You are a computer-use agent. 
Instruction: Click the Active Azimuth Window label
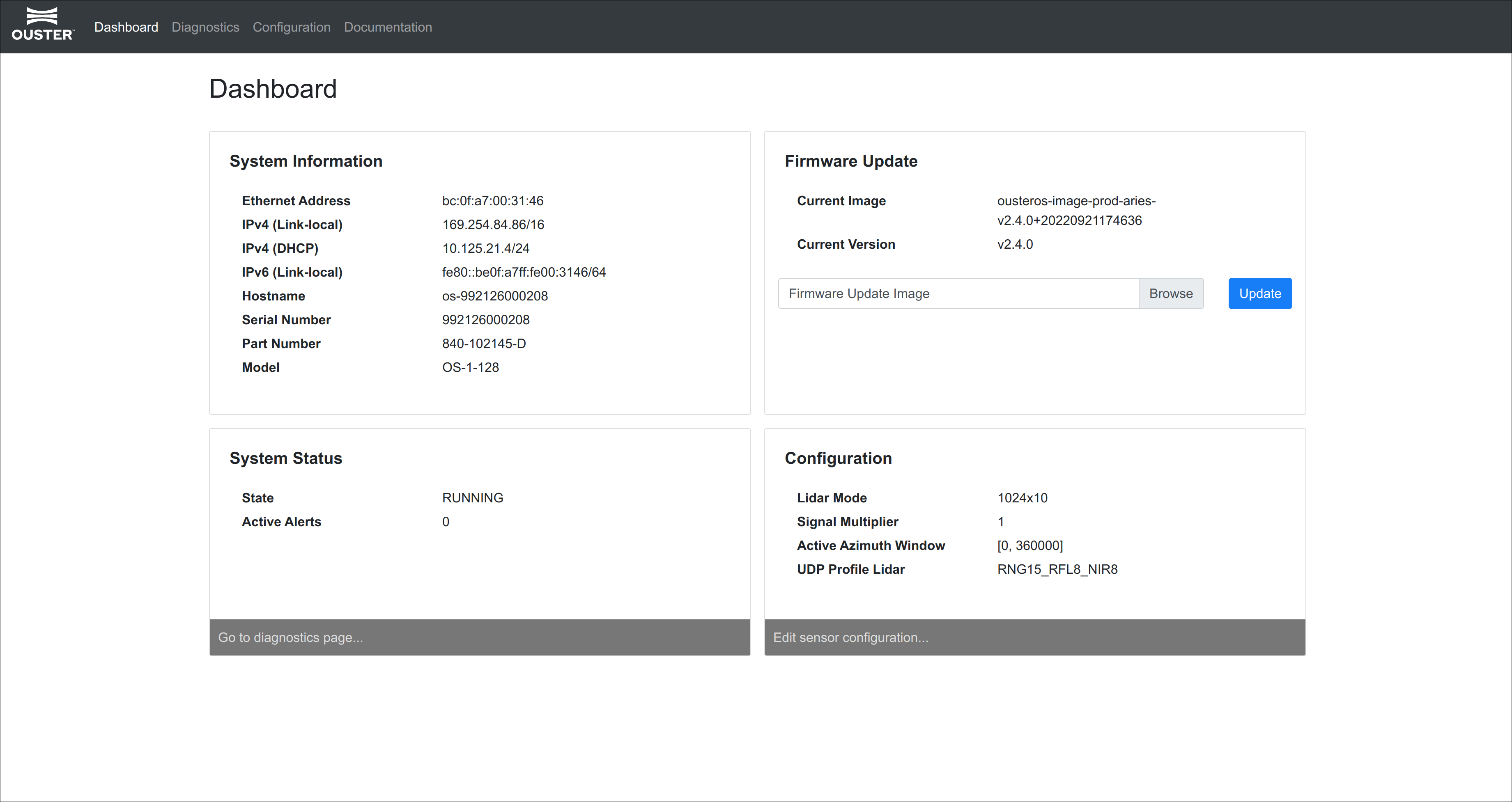pyautogui.click(x=871, y=545)
